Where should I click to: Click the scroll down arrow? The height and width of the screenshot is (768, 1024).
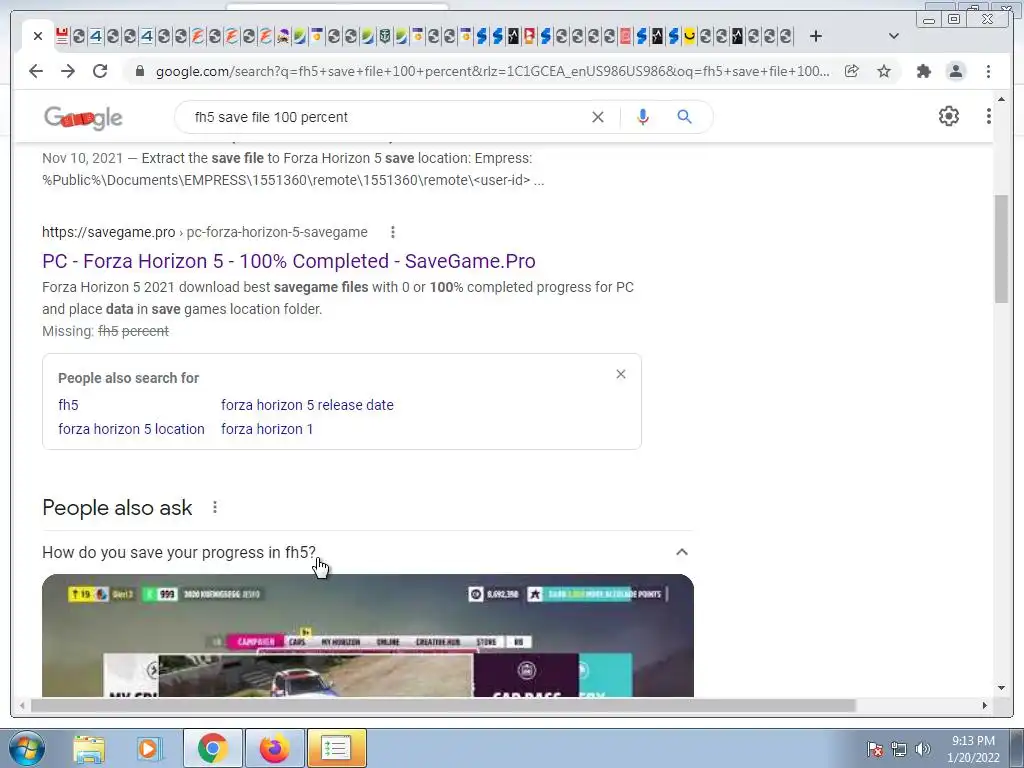pos(1001,687)
